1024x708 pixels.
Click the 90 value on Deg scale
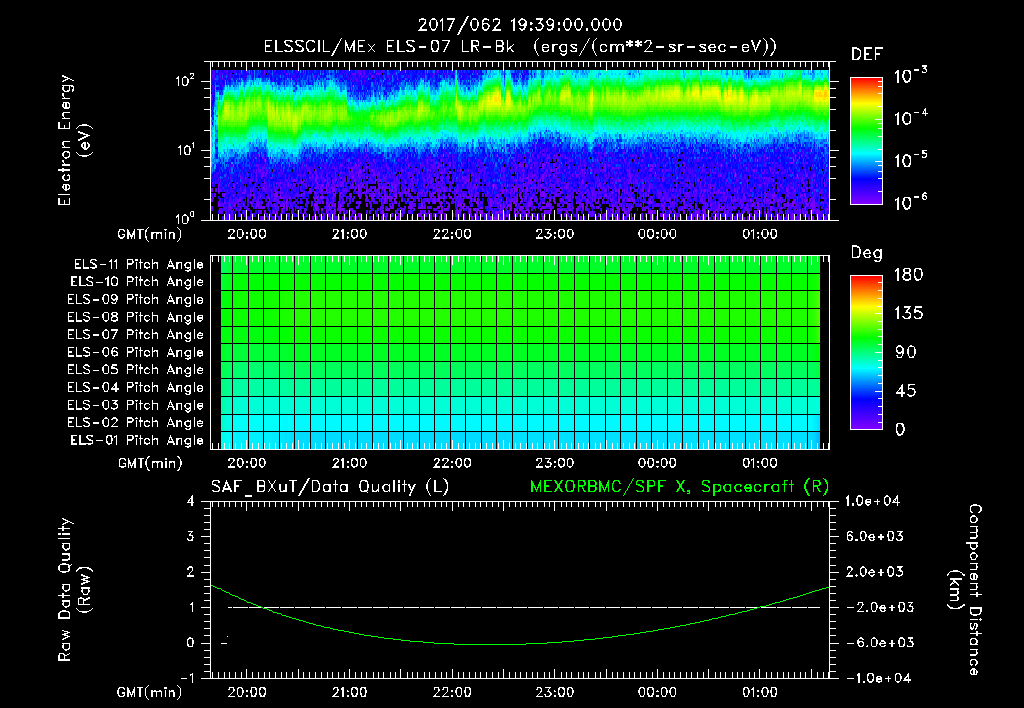point(906,352)
